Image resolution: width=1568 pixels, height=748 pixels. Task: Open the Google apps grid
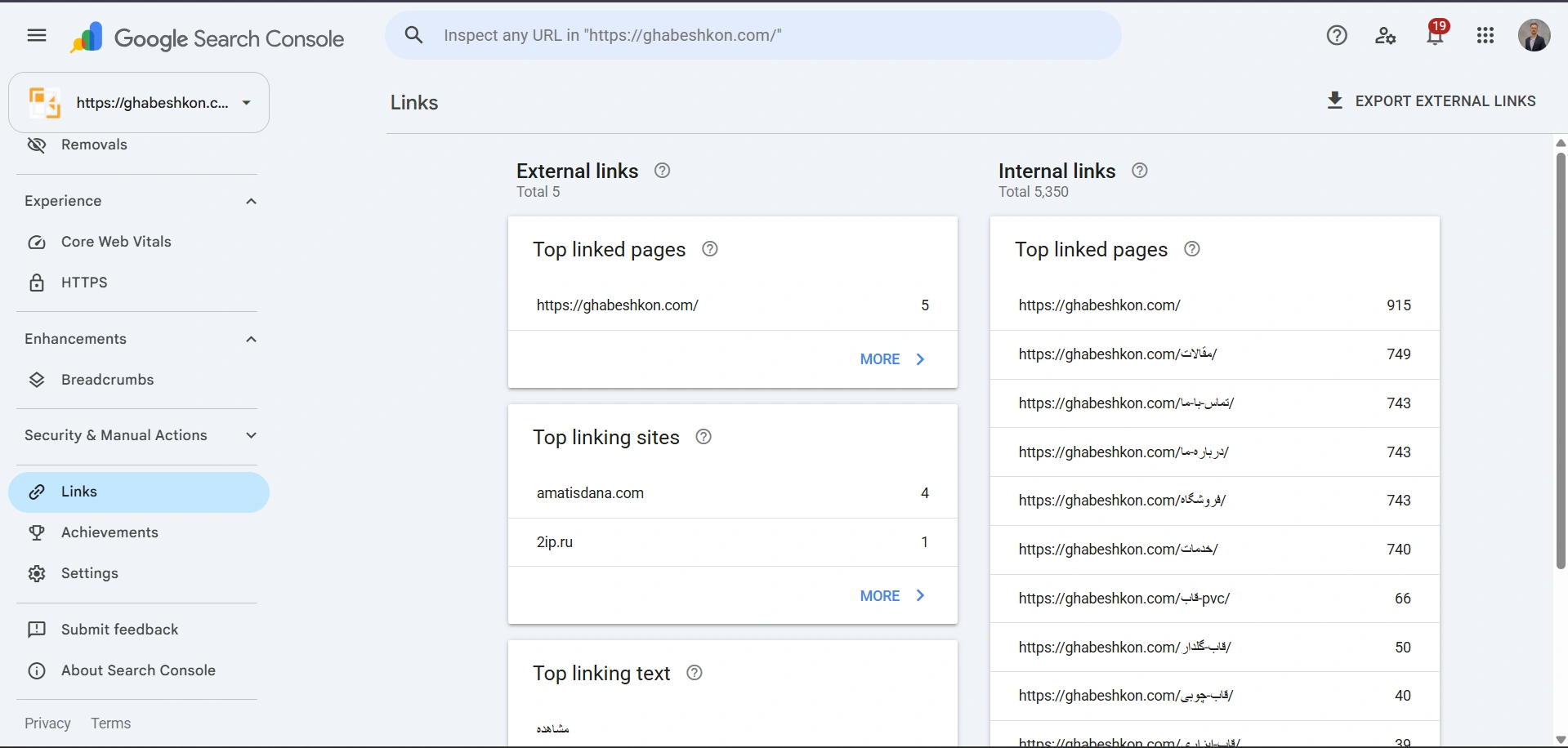1485,35
